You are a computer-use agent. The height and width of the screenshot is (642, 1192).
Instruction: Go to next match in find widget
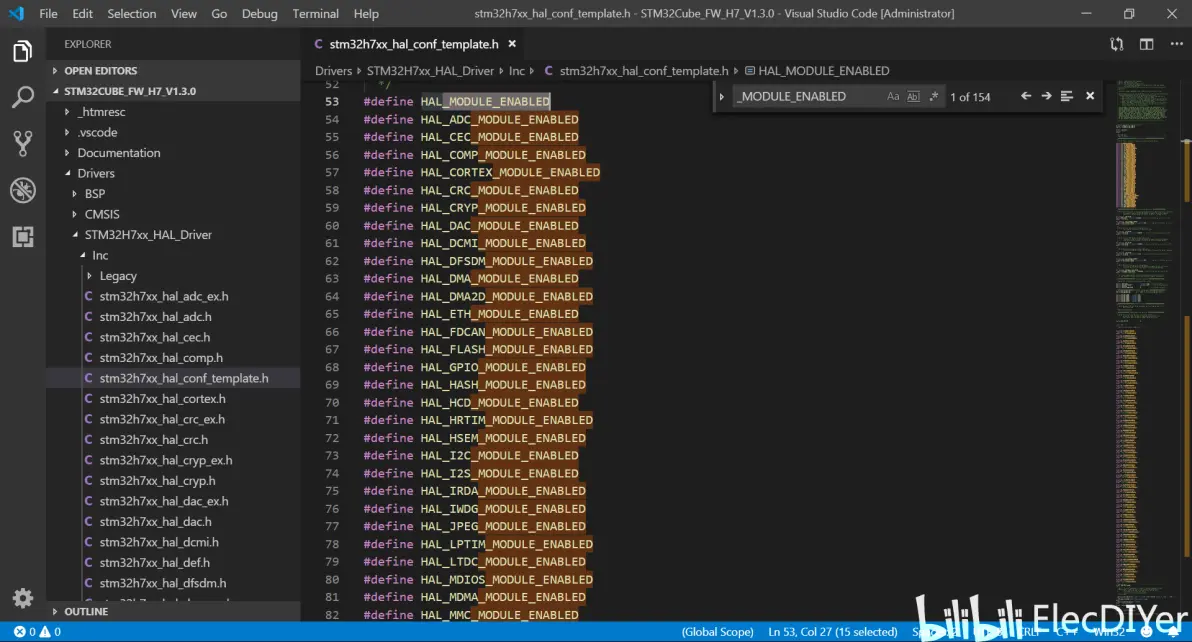pos(1046,96)
